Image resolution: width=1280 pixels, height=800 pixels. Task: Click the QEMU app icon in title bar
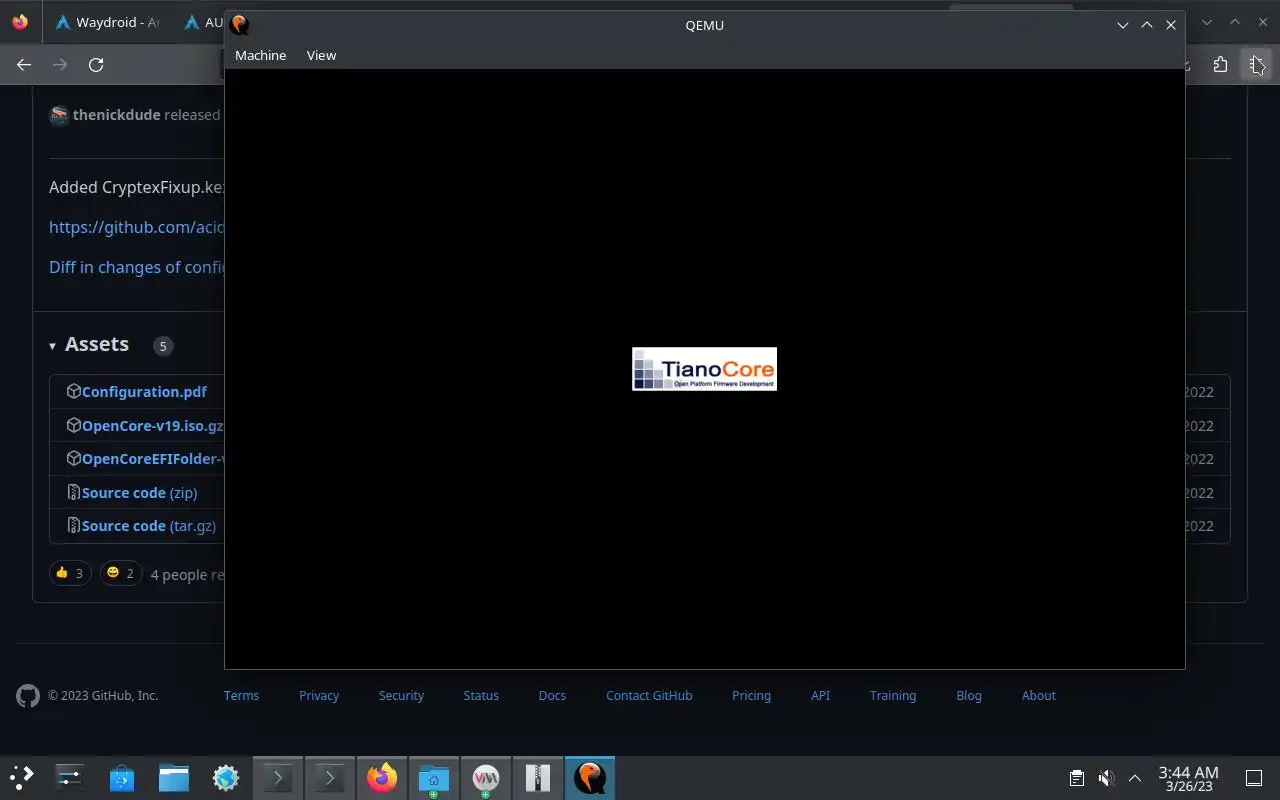point(239,25)
